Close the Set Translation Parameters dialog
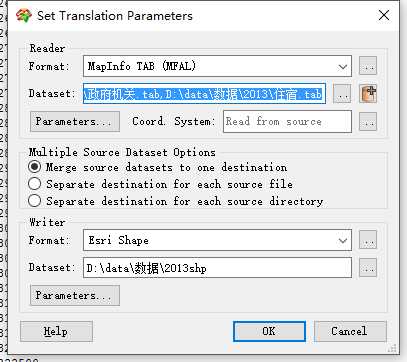Viewport: 407px width, 362px height. click(384, 15)
